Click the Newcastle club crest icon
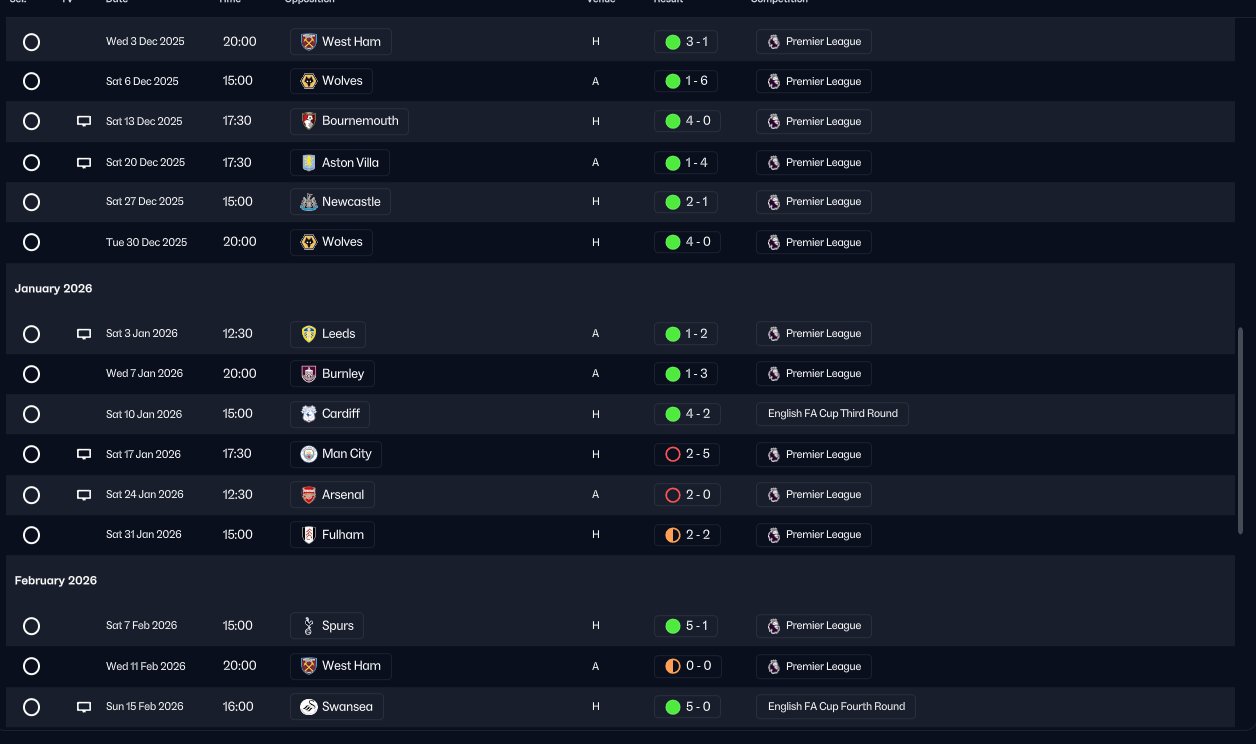The height and width of the screenshot is (744, 1256). [x=308, y=202]
